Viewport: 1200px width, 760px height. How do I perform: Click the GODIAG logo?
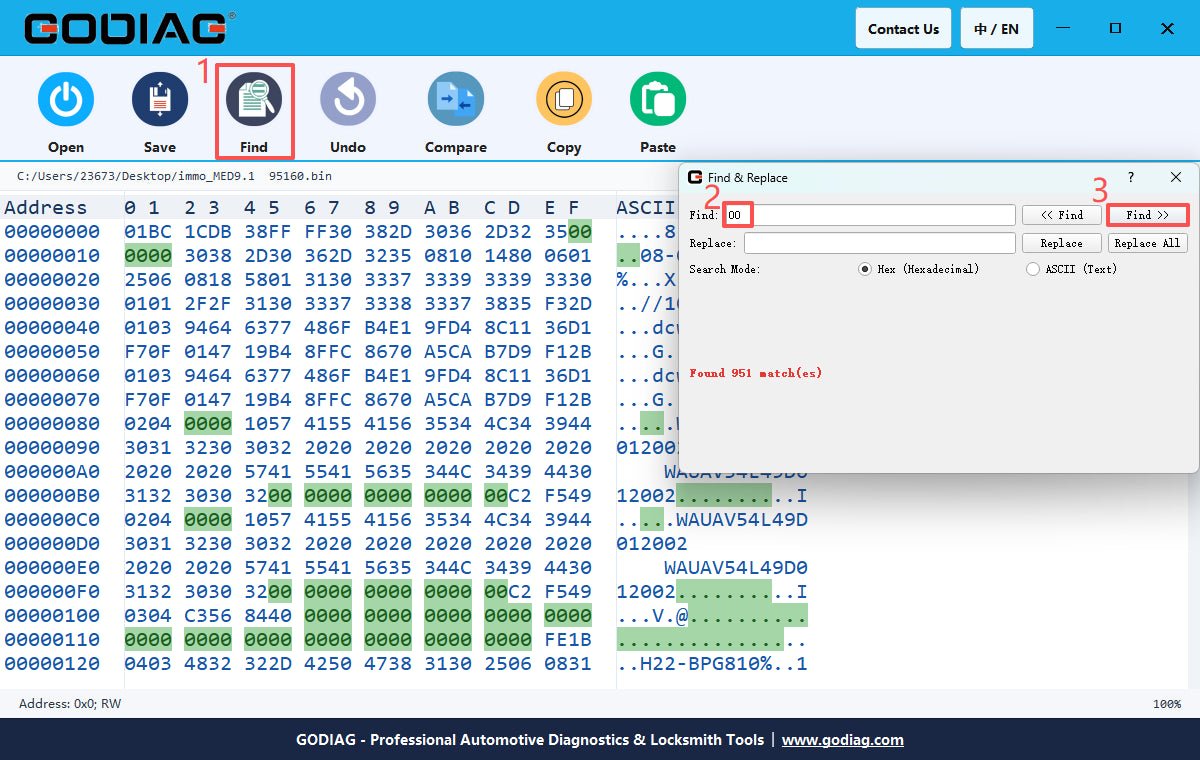click(x=130, y=28)
